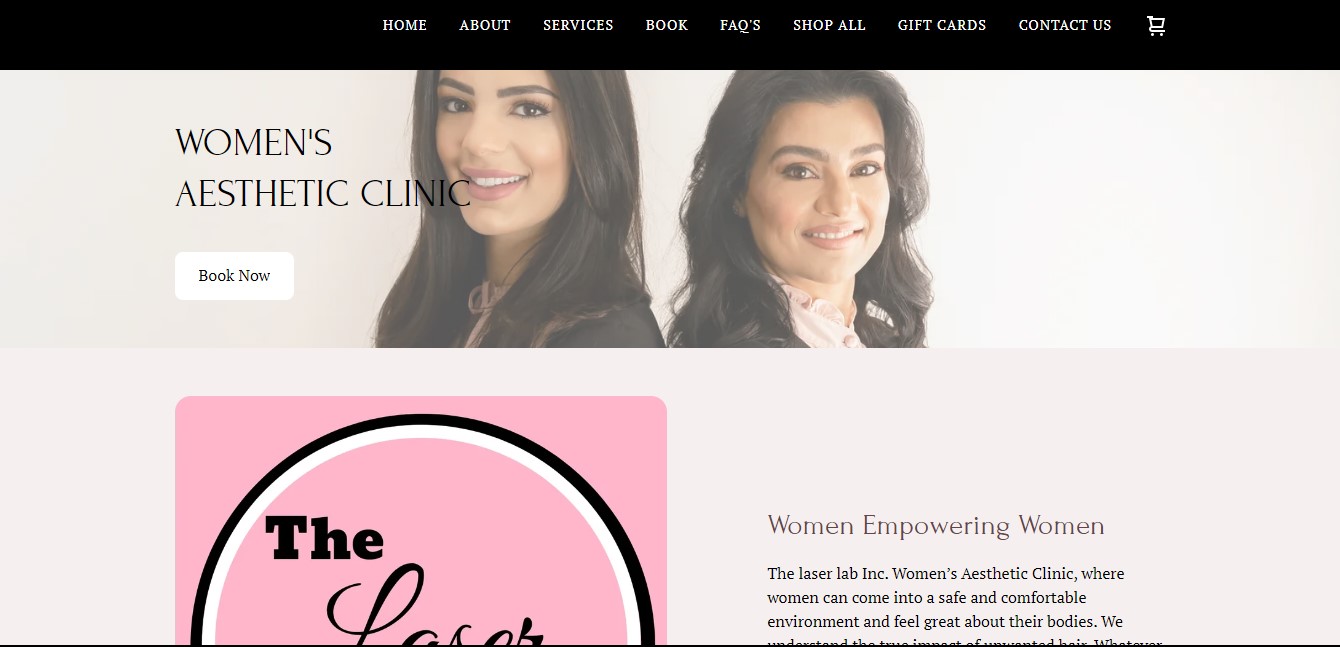Select SERVICES in the navigation bar
Image resolution: width=1340 pixels, height=647 pixels.
(x=578, y=25)
